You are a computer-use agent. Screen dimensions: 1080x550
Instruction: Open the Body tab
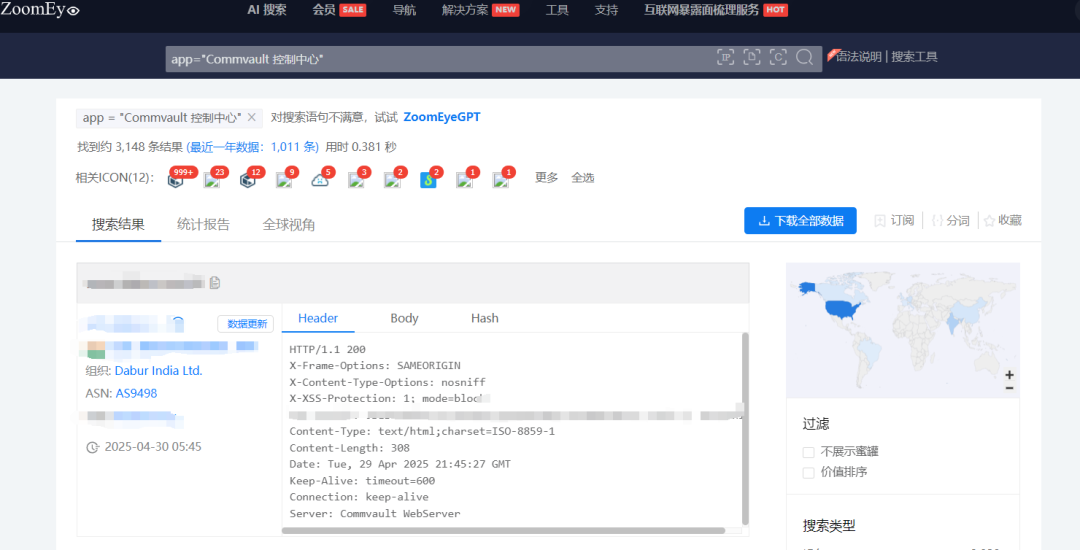pyautogui.click(x=404, y=318)
